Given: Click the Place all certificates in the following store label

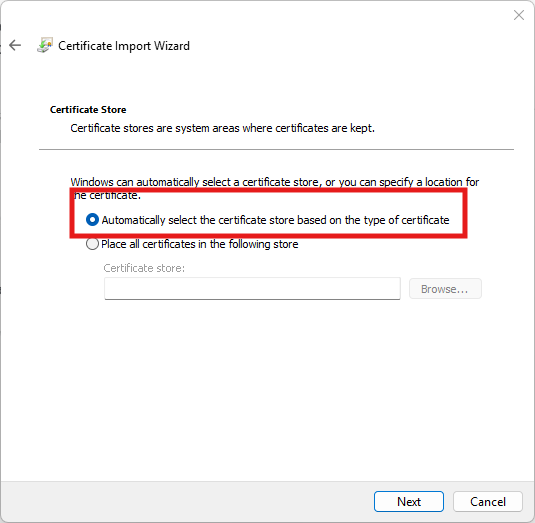Looking at the screenshot, I should click(x=200, y=244).
